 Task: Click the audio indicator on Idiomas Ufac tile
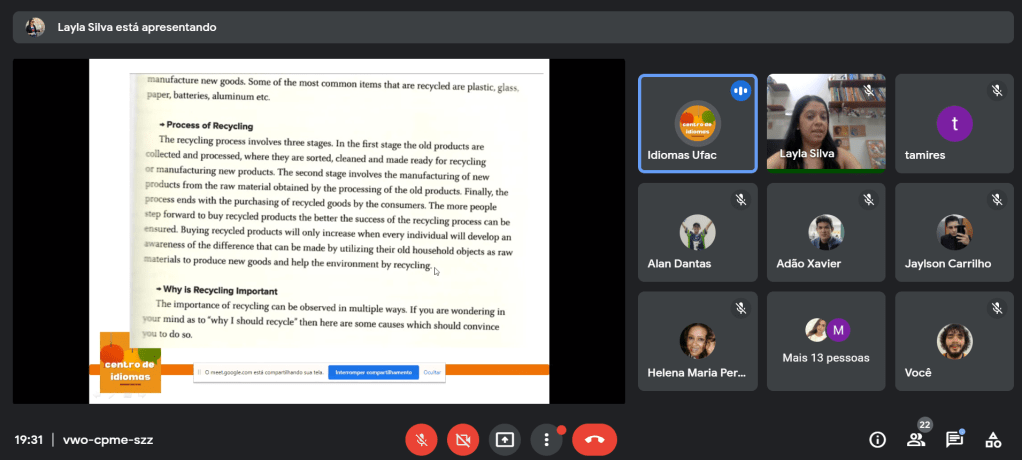pyautogui.click(x=740, y=90)
